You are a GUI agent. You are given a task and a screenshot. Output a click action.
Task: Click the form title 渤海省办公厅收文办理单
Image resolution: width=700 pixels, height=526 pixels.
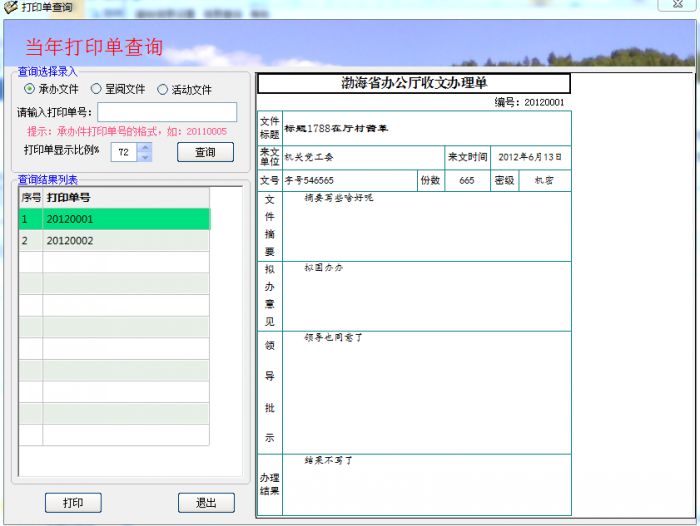(414, 83)
